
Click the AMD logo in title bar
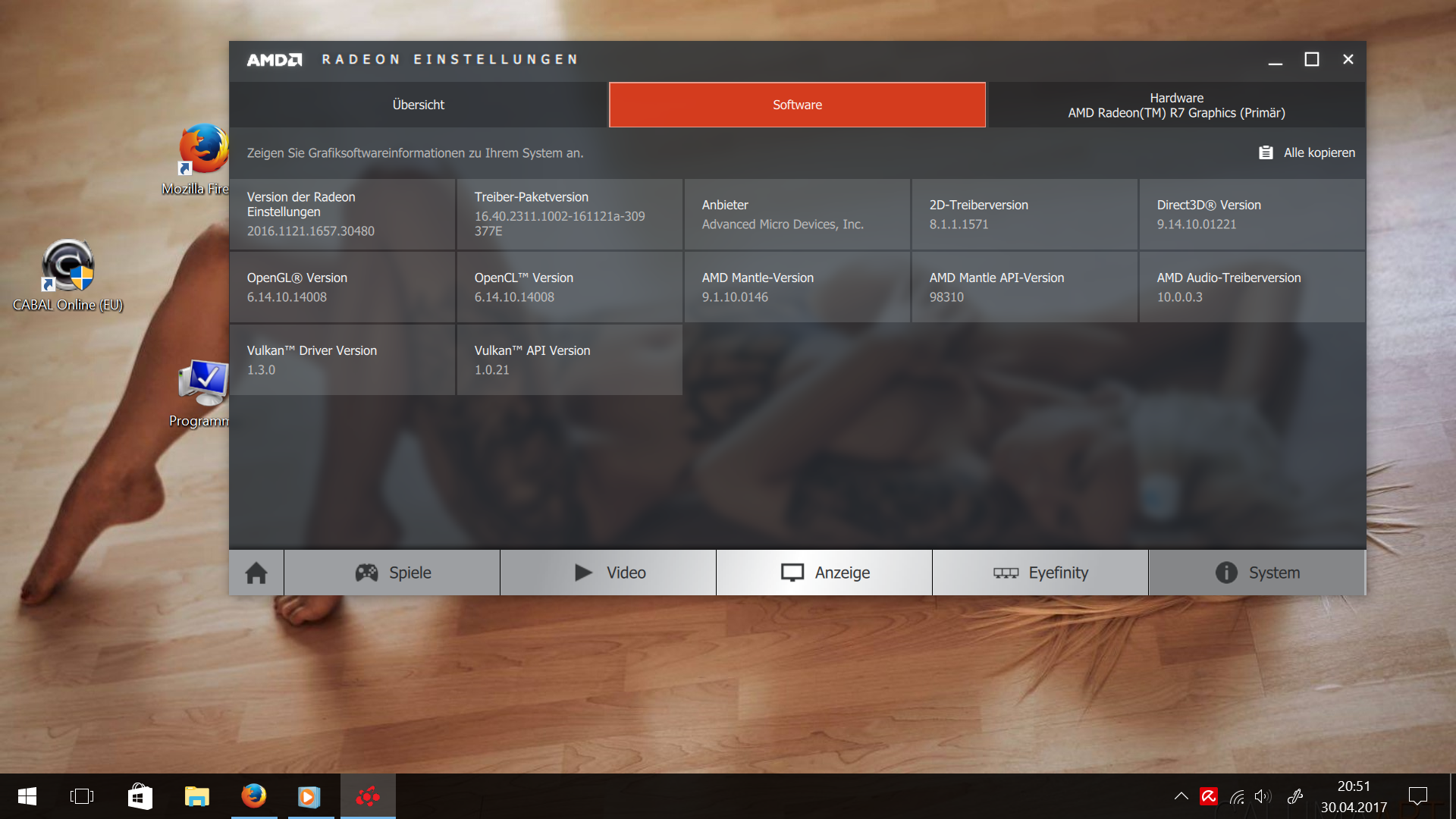pyautogui.click(x=274, y=59)
